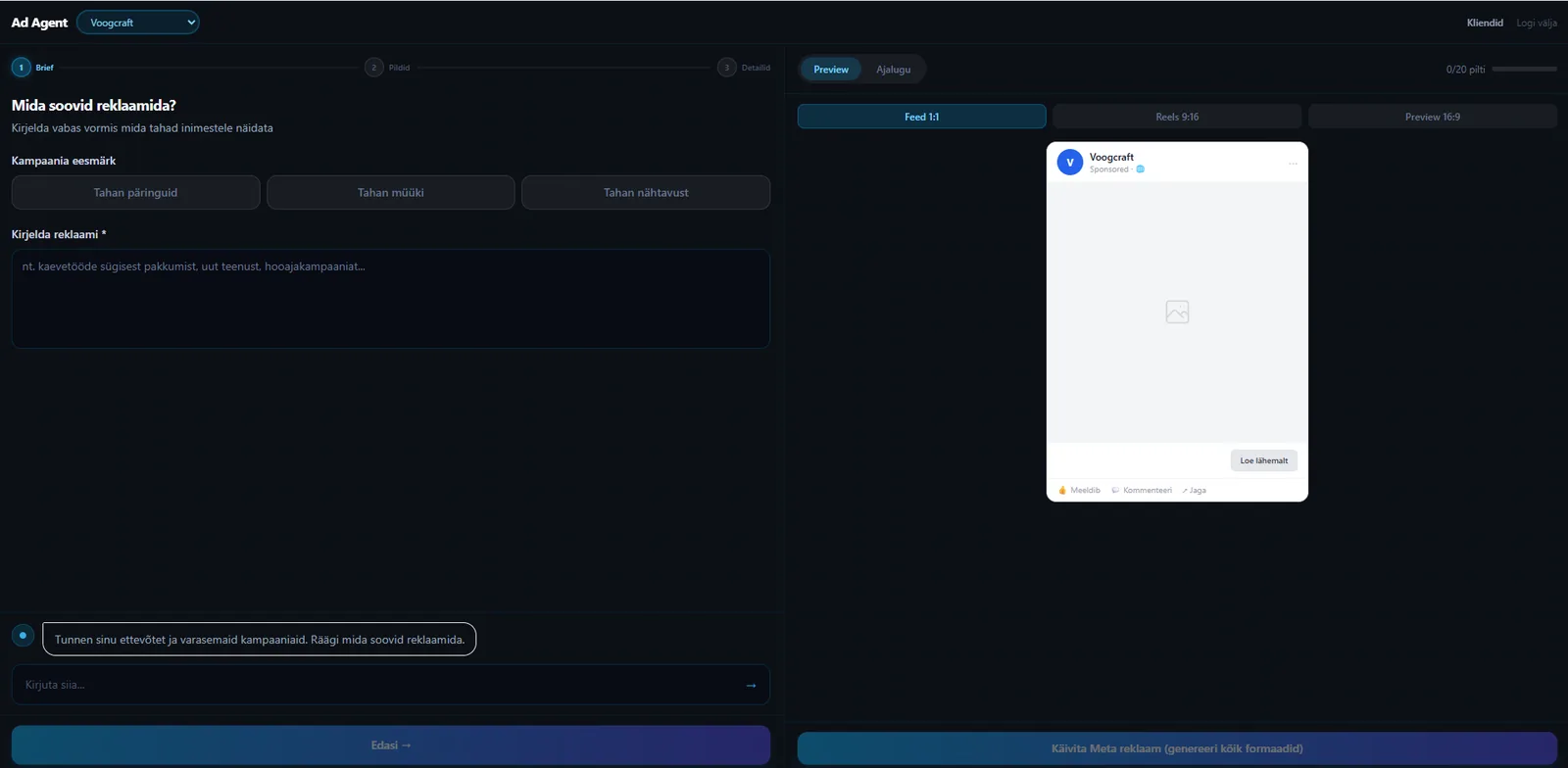Click Kommenteeri in the ad preview
The width and height of the screenshot is (1568, 768).
pyautogui.click(x=1142, y=490)
